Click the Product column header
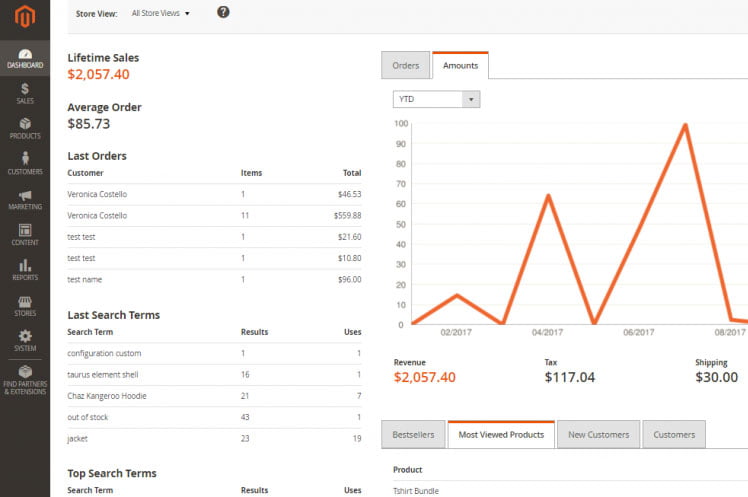Screen dimensions: 748x497 coord(407,470)
